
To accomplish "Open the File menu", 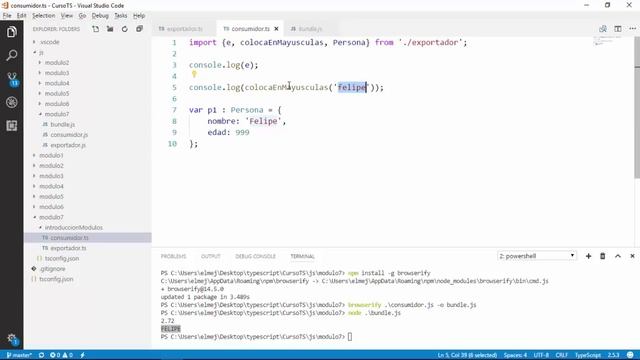I will [7, 16].
